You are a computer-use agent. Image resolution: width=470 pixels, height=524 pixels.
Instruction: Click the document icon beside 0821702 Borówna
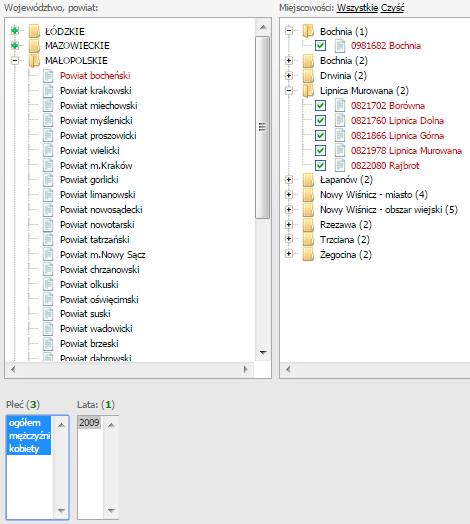(340, 106)
